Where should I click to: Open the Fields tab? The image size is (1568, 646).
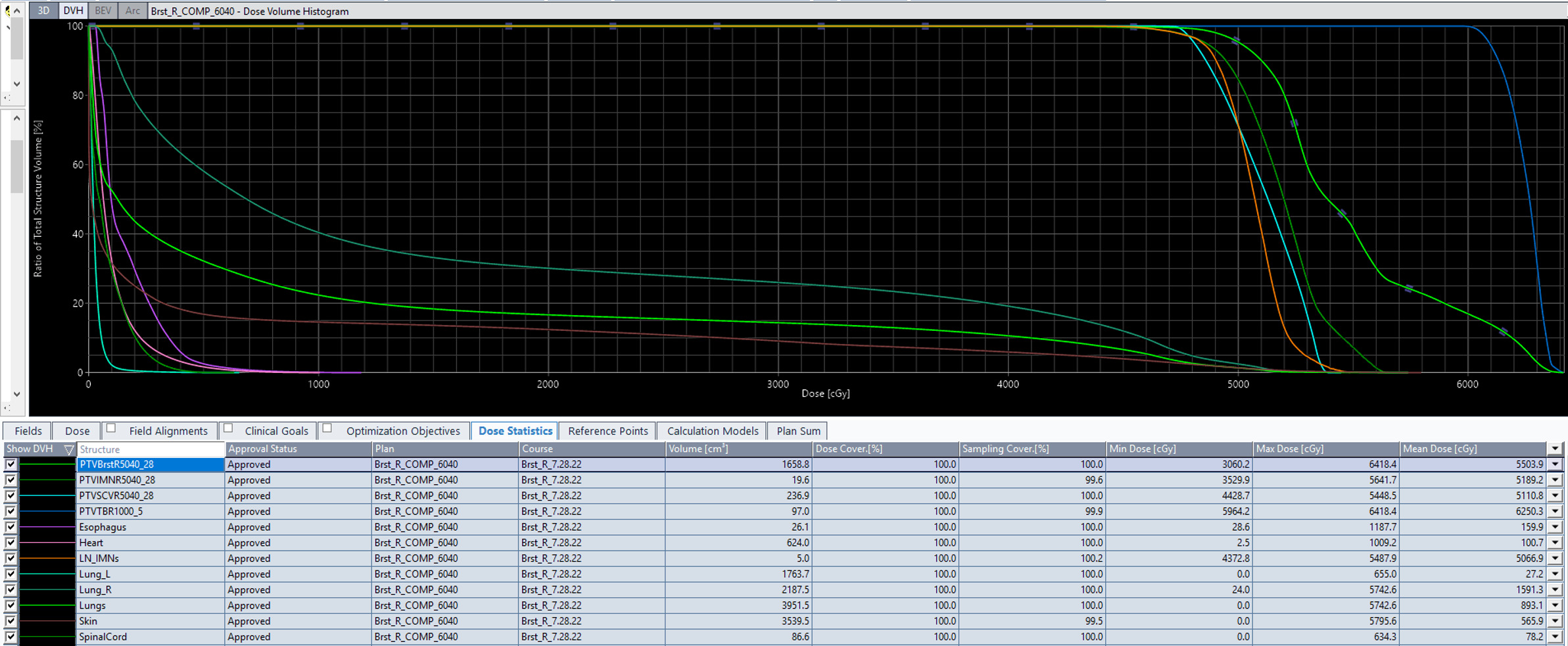click(x=28, y=431)
